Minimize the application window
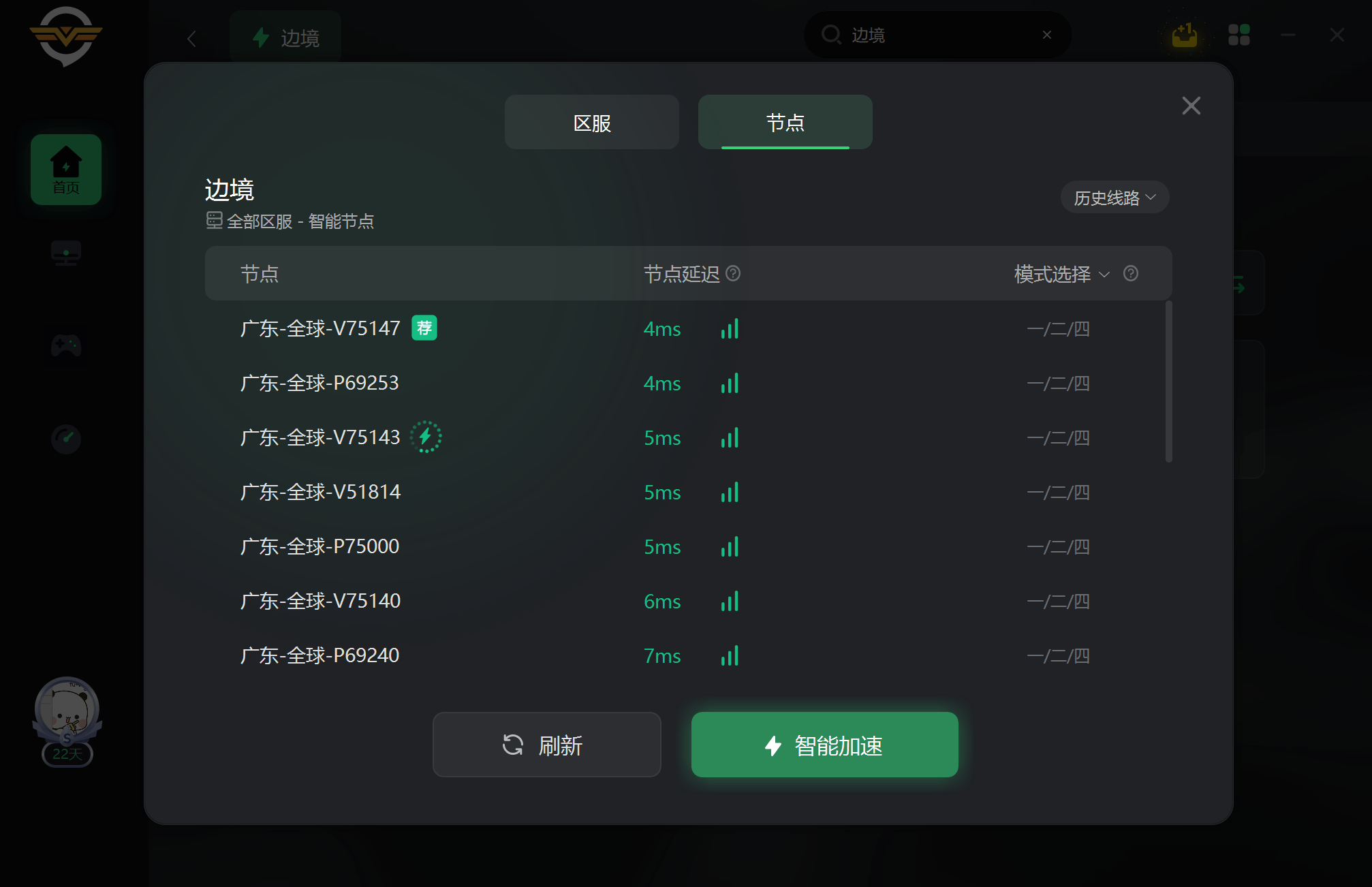Viewport: 1372px width, 887px height. pyautogui.click(x=1288, y=35)
